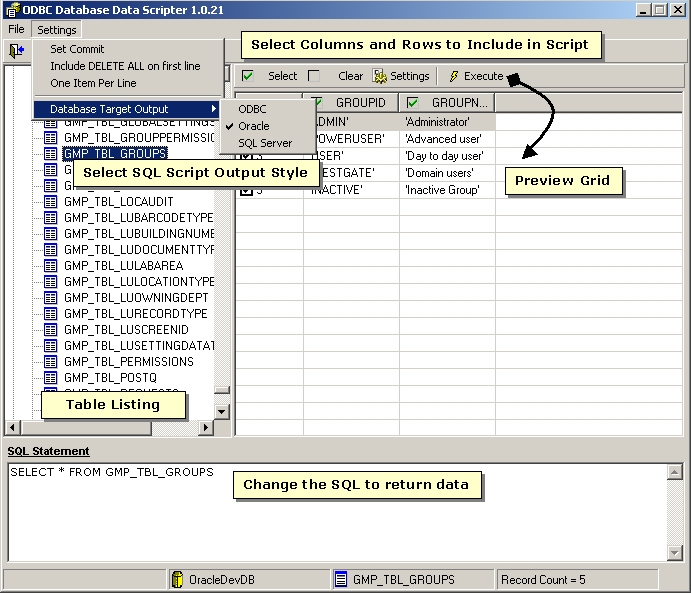
Task: Click Set Commit in Settings menu
Action: 77,49
